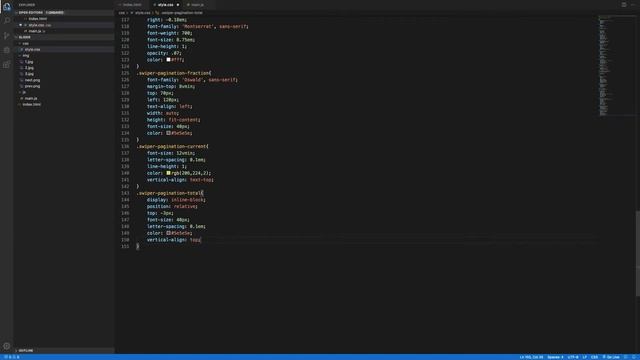This screenshot has width=640, height=360.
Task: Click the yellow rgb color swatch on line 140
Action: pyautogui.click(x=168, y=173)
